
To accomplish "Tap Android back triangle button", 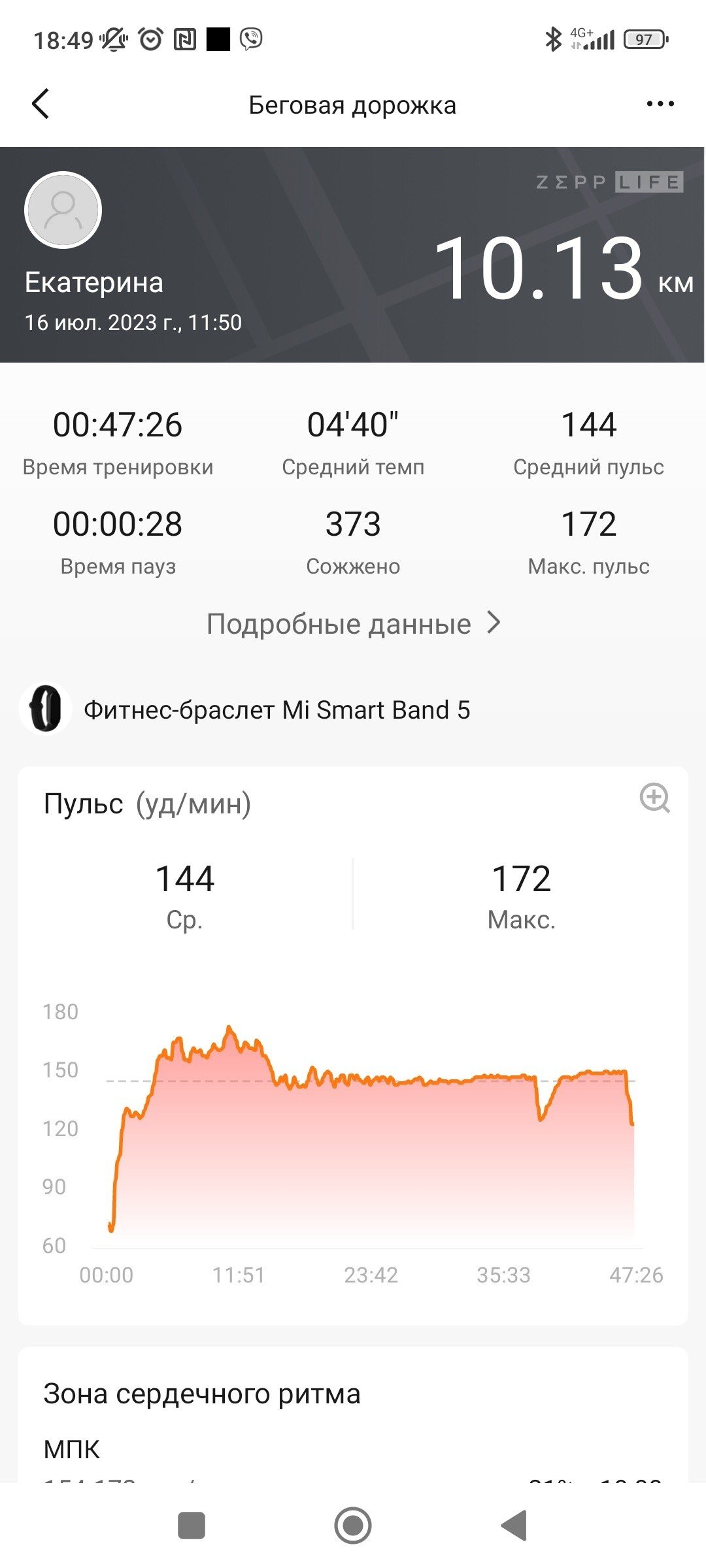I will coord(514,1526).
